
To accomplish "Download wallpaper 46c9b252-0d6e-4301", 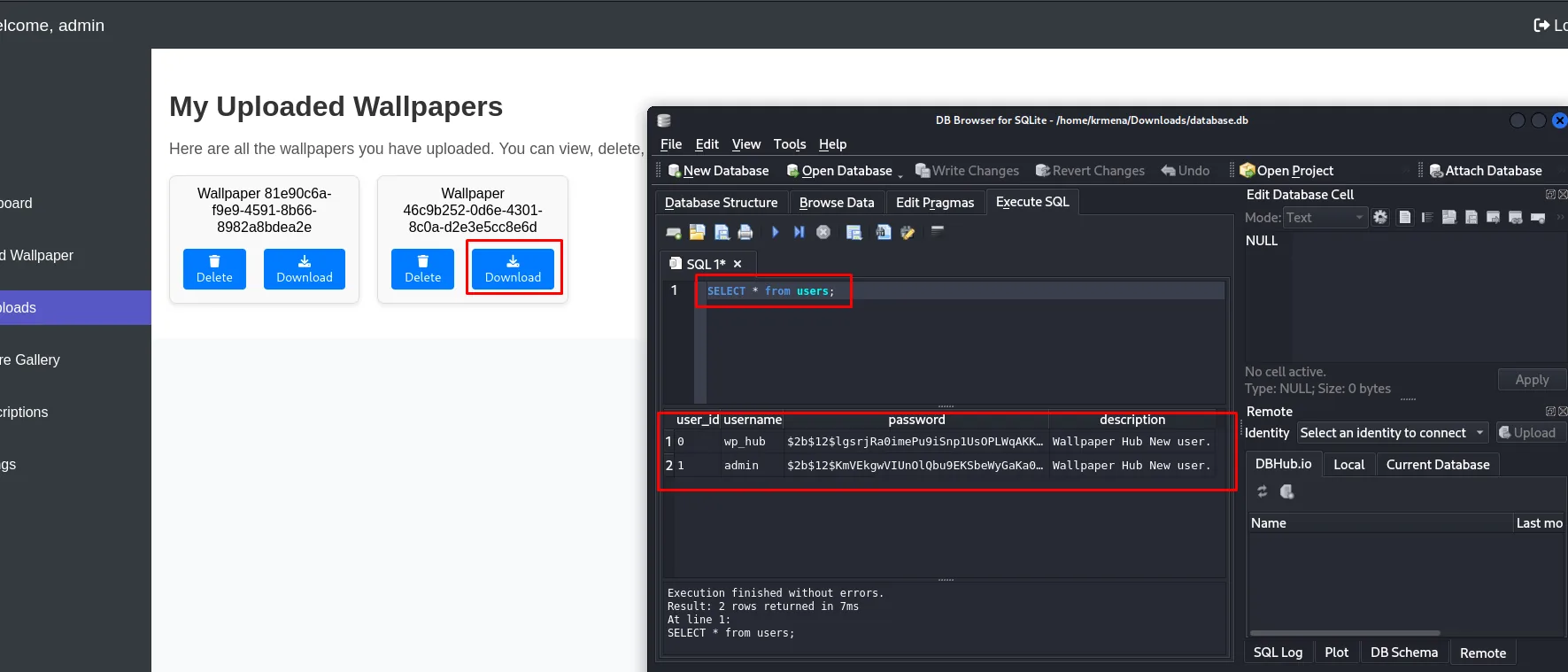I will click(513, 268).
